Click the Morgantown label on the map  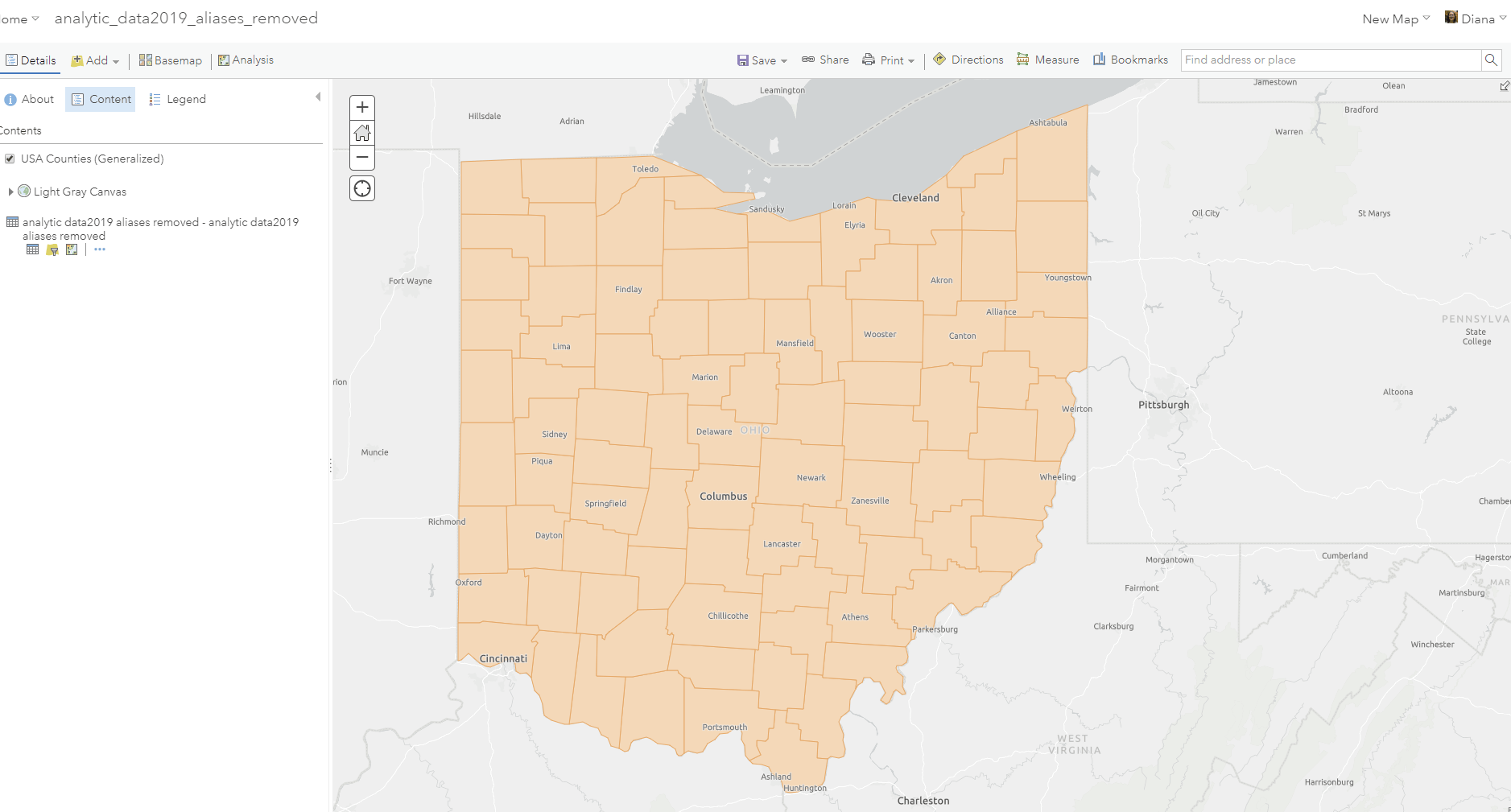click(1170, 559)
